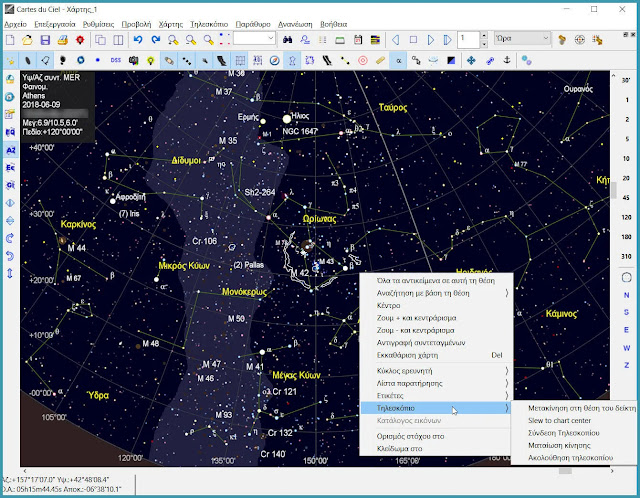The height and width of the screenshot is (498, 640).
Task: Expand 'Ετικέτες' submenu
Action: pos(436,396)
